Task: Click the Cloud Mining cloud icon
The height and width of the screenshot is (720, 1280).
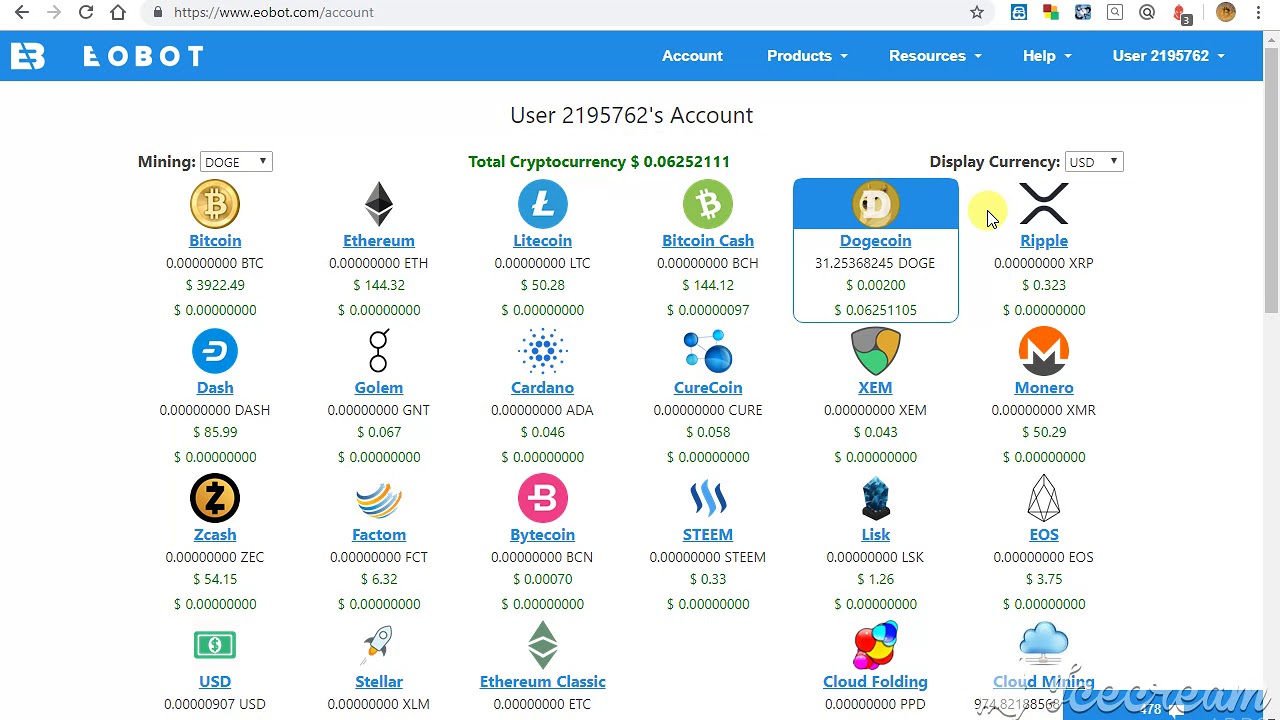Action: (1044, 645)
